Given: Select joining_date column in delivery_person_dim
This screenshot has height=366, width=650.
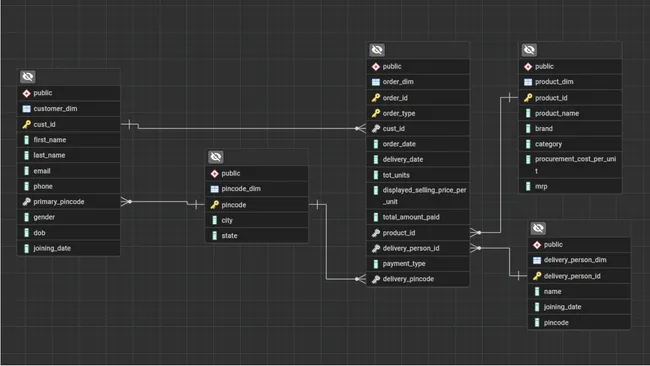Looking at the screenshot, I should [x=579, y=307].
